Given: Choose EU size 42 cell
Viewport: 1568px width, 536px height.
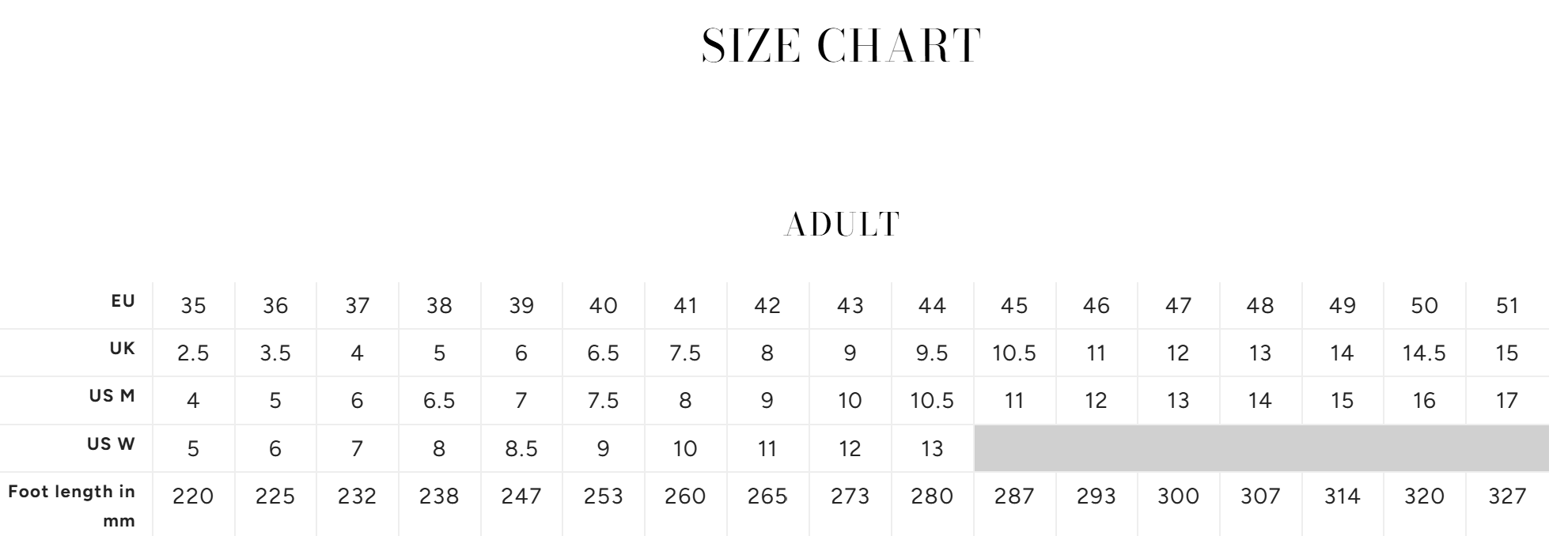Looking at the screenshot, I should point(767,306).
